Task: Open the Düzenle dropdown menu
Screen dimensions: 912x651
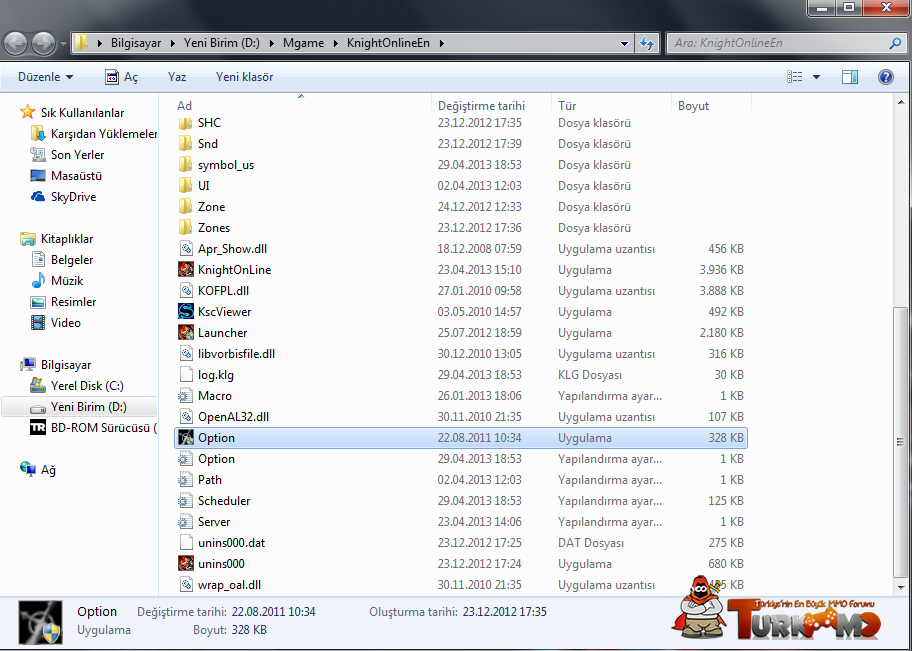Action: pos(45,77)
